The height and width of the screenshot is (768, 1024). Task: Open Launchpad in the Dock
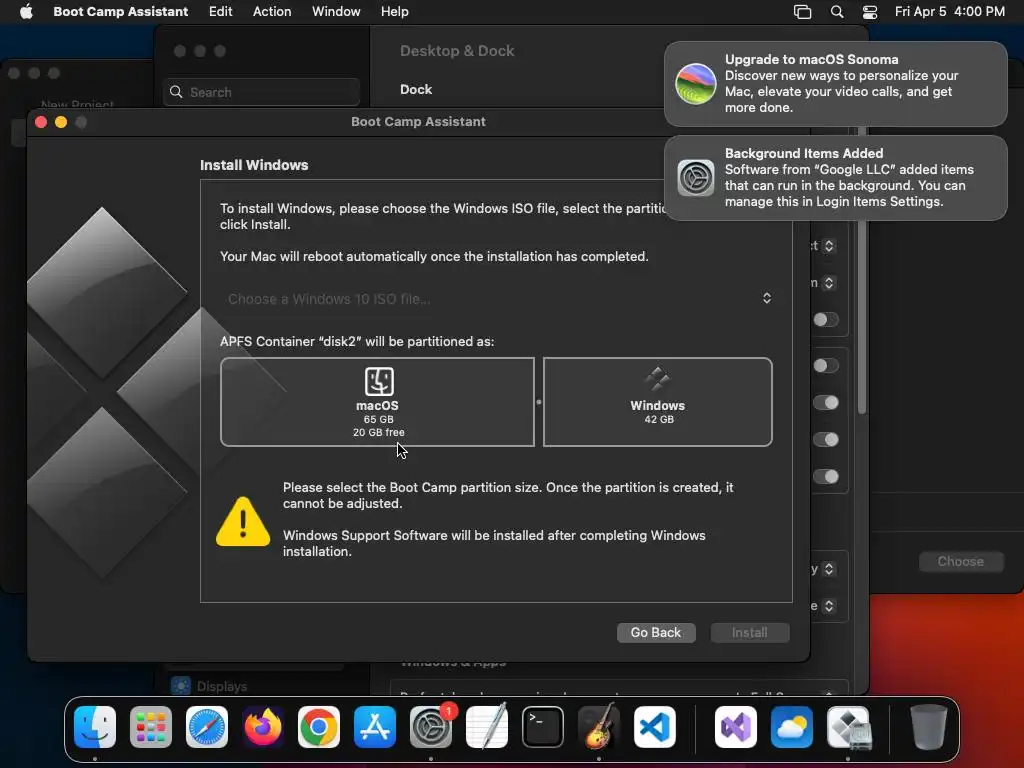151,727
